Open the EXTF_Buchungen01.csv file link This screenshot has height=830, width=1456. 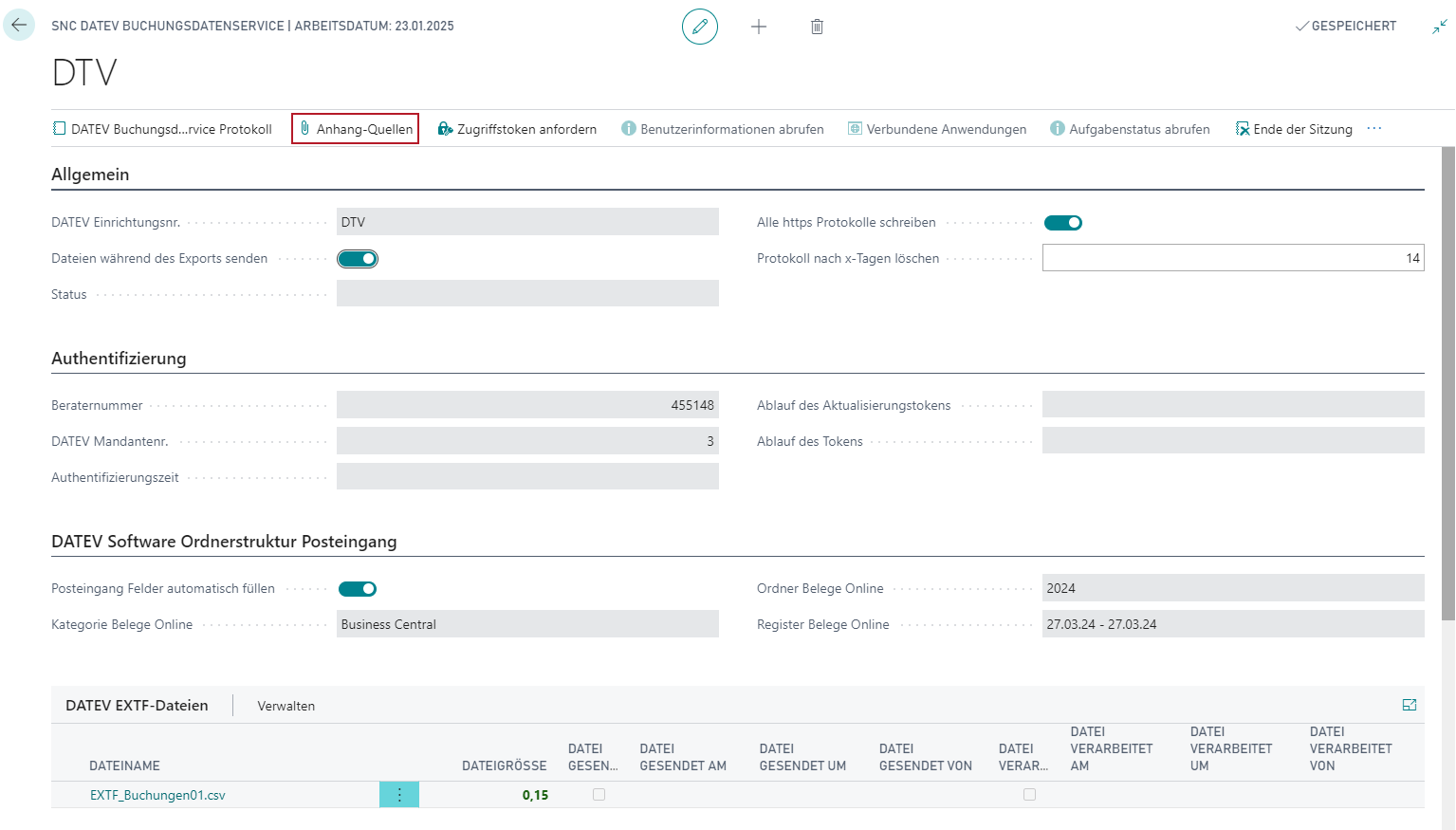pyautogui.click(x=157, y=795)
